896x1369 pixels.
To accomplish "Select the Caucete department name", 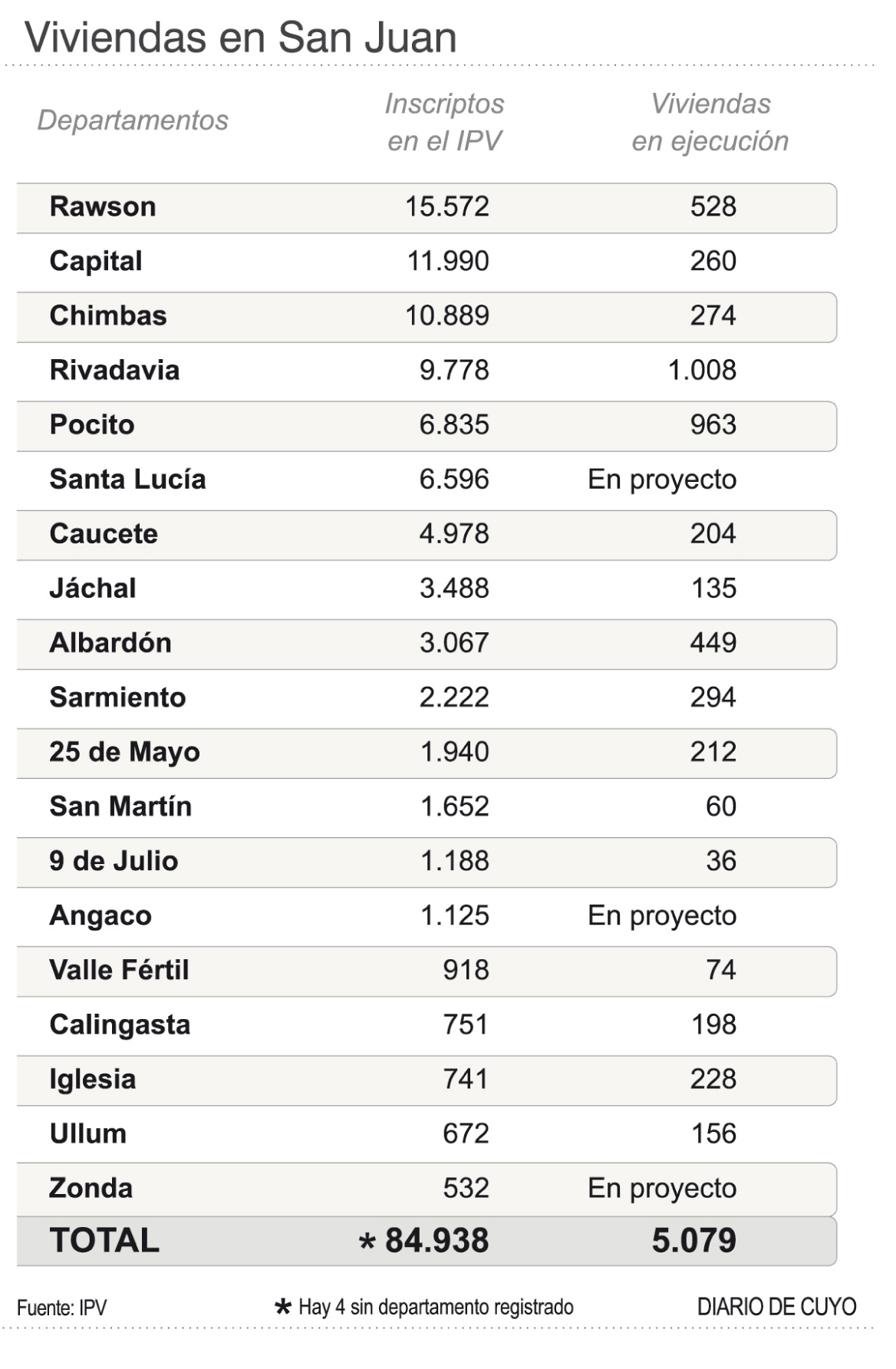I will [104, 533].
